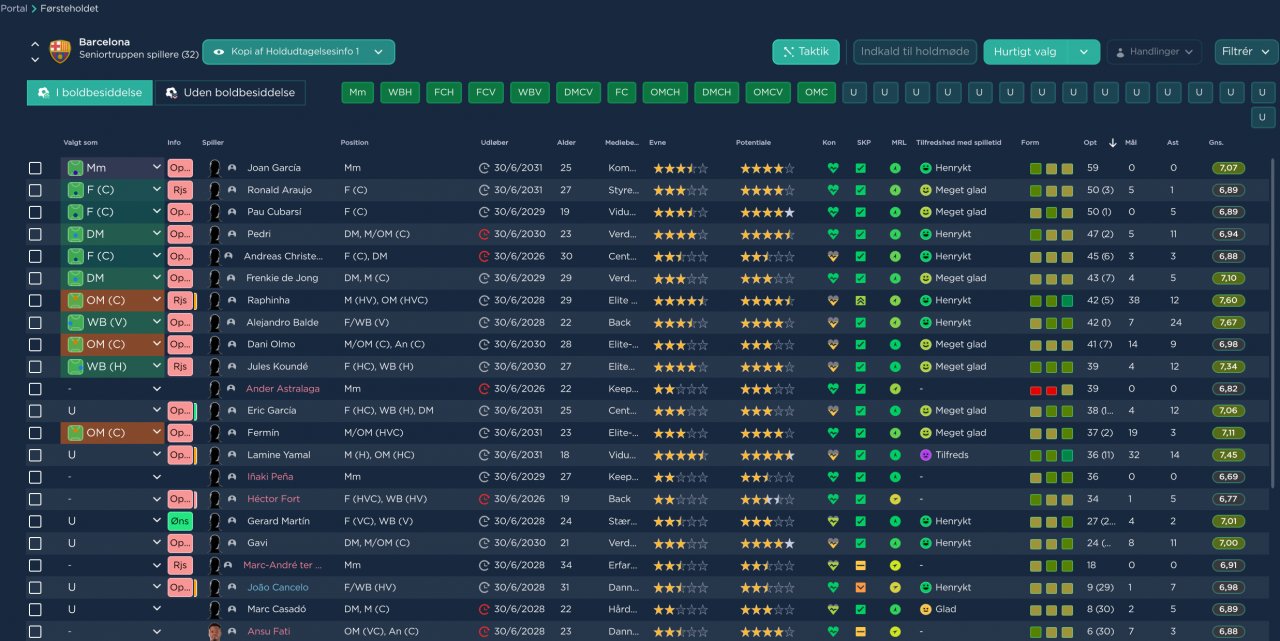Tick the checkbox for Lamine Yamal row
The width and height of the screenshot is (1280, 641).
tap(36, 455)
